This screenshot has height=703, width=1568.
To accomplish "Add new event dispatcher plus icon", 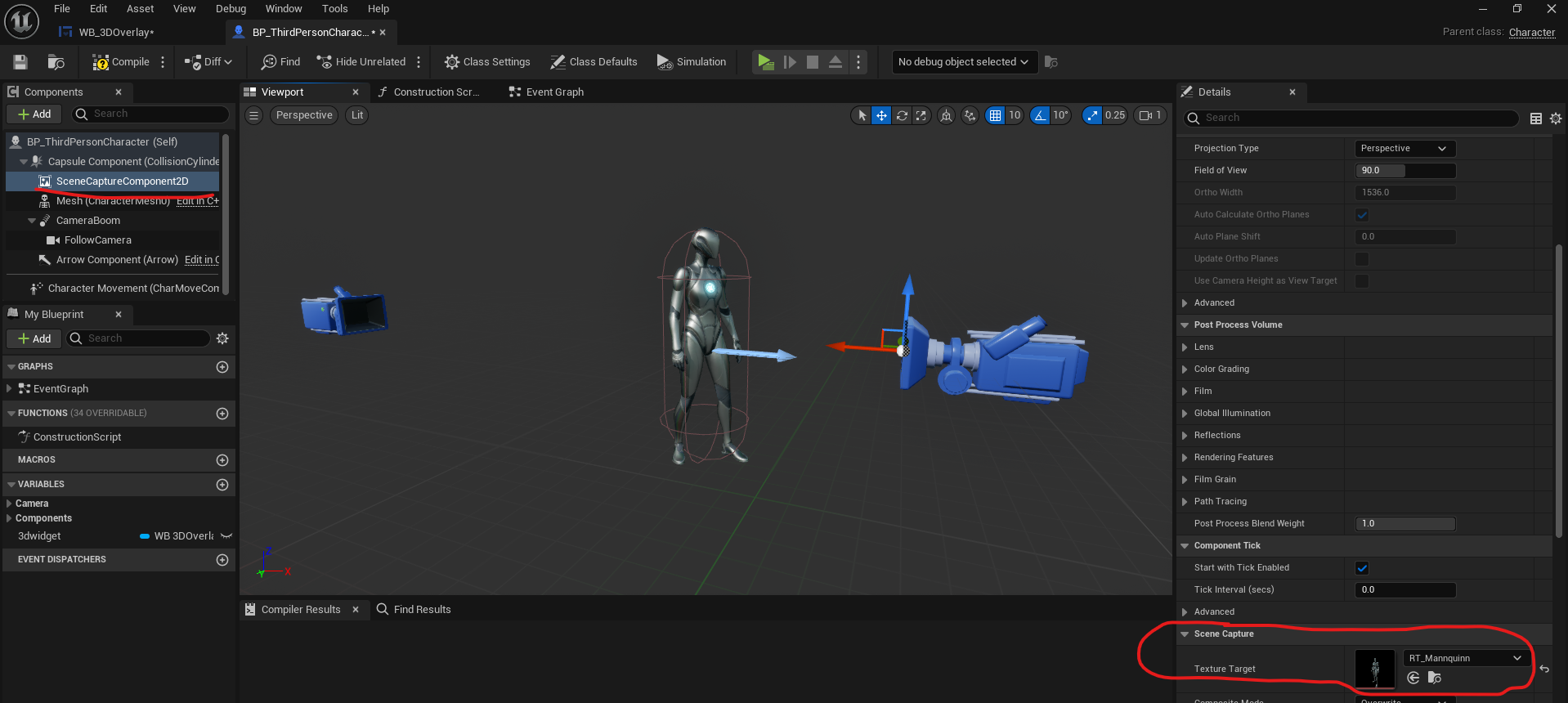I will pos(222,560).
